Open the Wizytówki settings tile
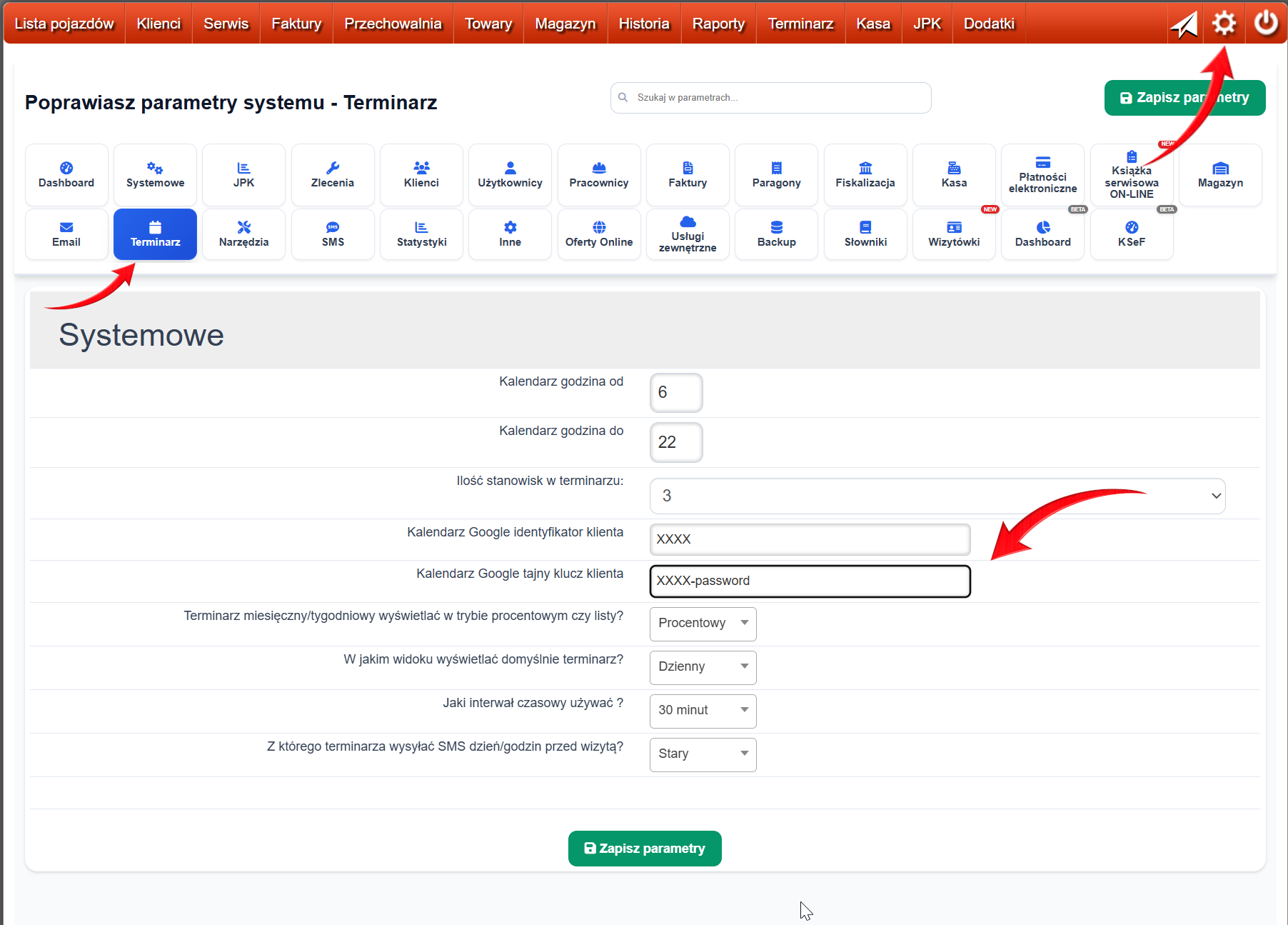The image size is (1288, 925). 954,234
